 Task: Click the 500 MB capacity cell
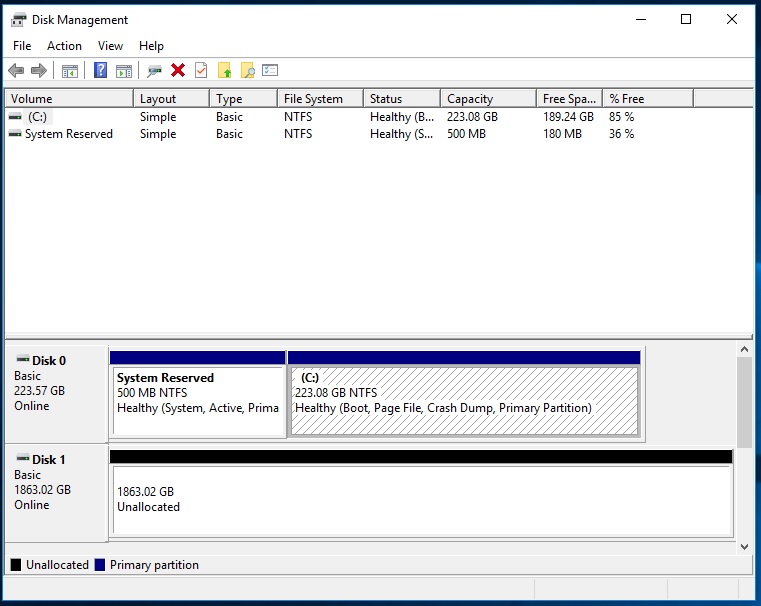466,134
